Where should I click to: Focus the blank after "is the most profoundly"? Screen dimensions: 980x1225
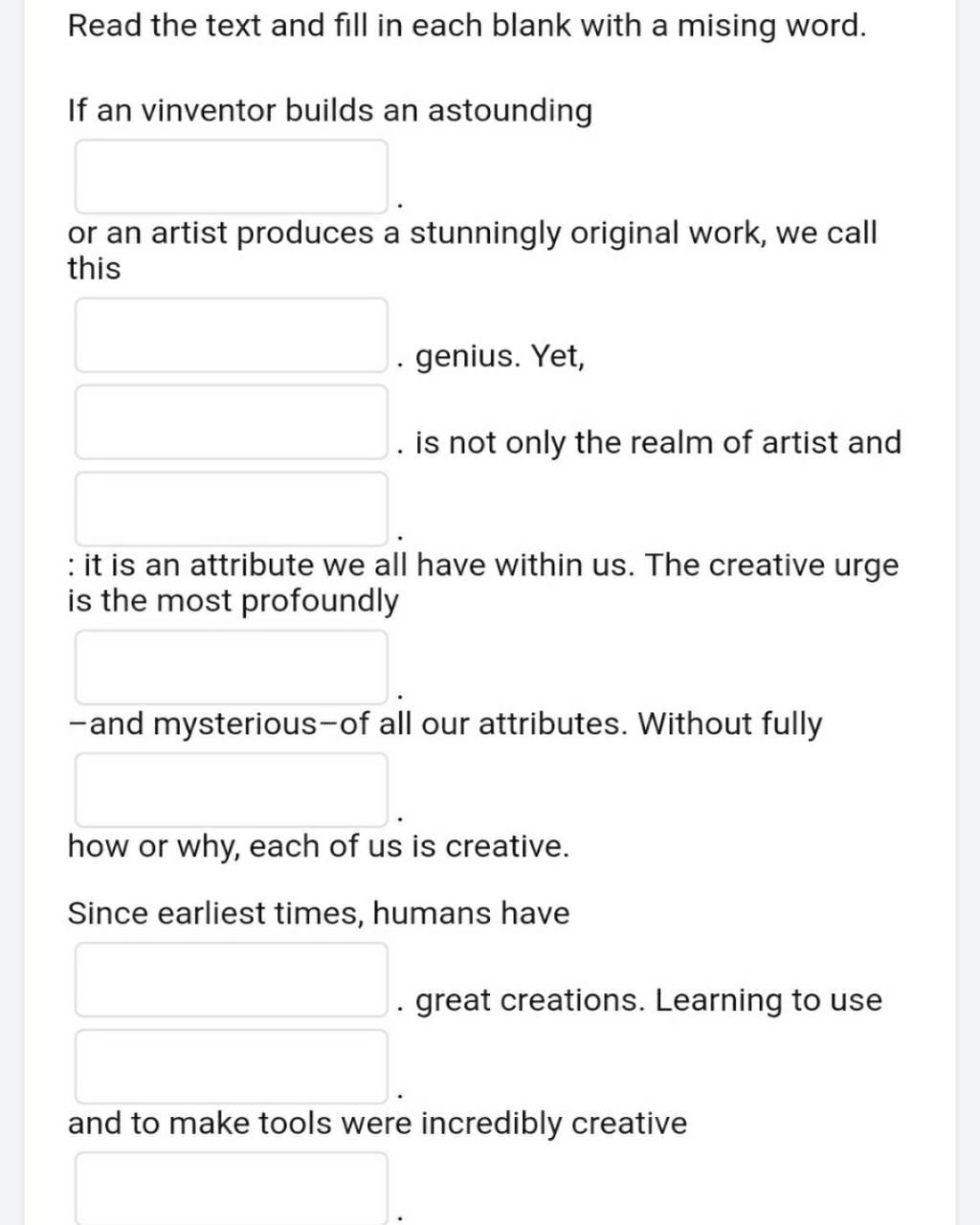point(232,667)
